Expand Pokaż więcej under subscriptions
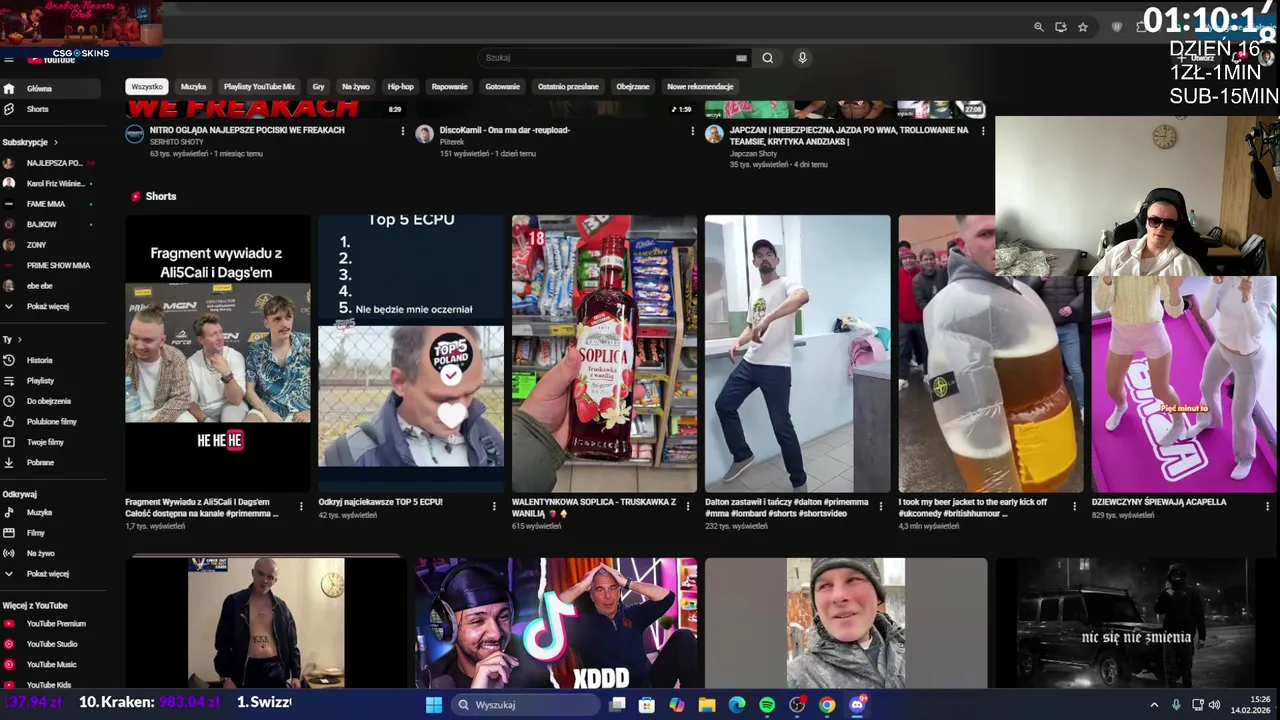 50,306
